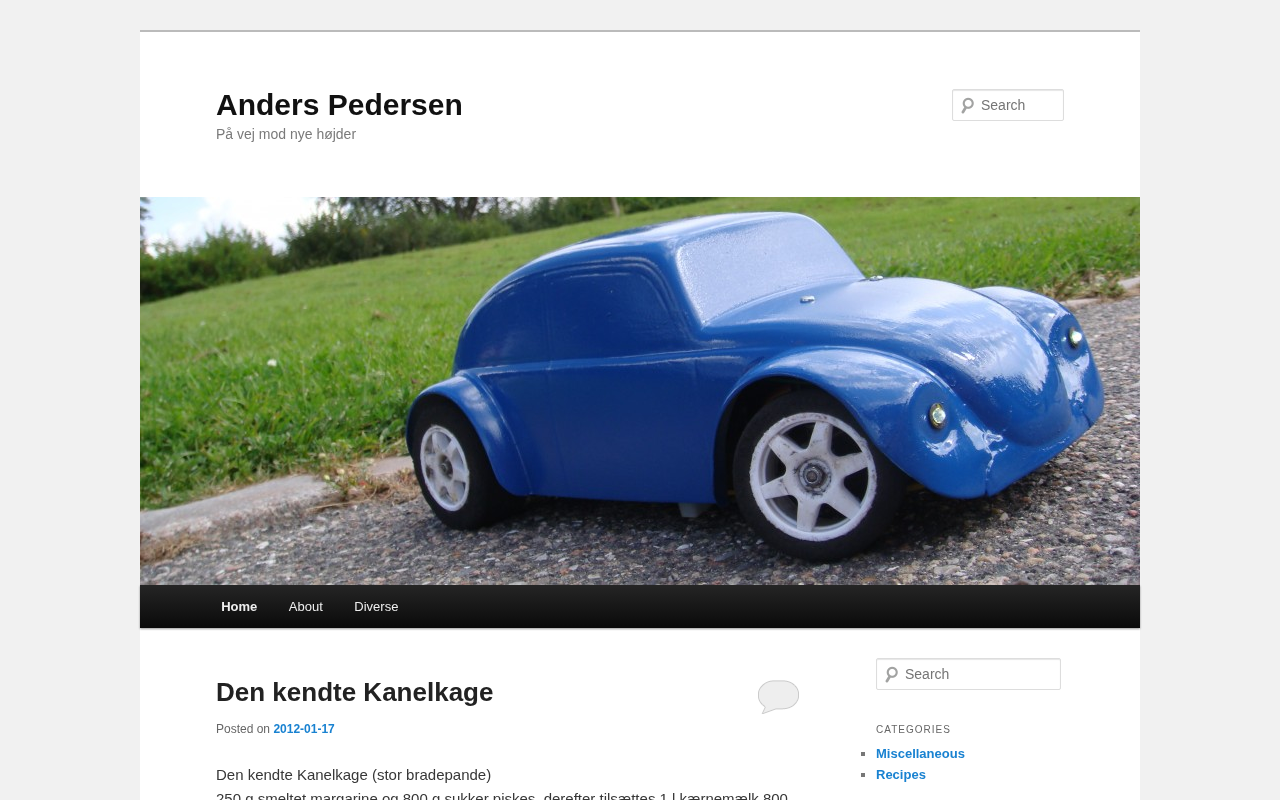The height and width of the screenshot is (800, 1280).
Task: Open the About menu item
Action: 306,607
